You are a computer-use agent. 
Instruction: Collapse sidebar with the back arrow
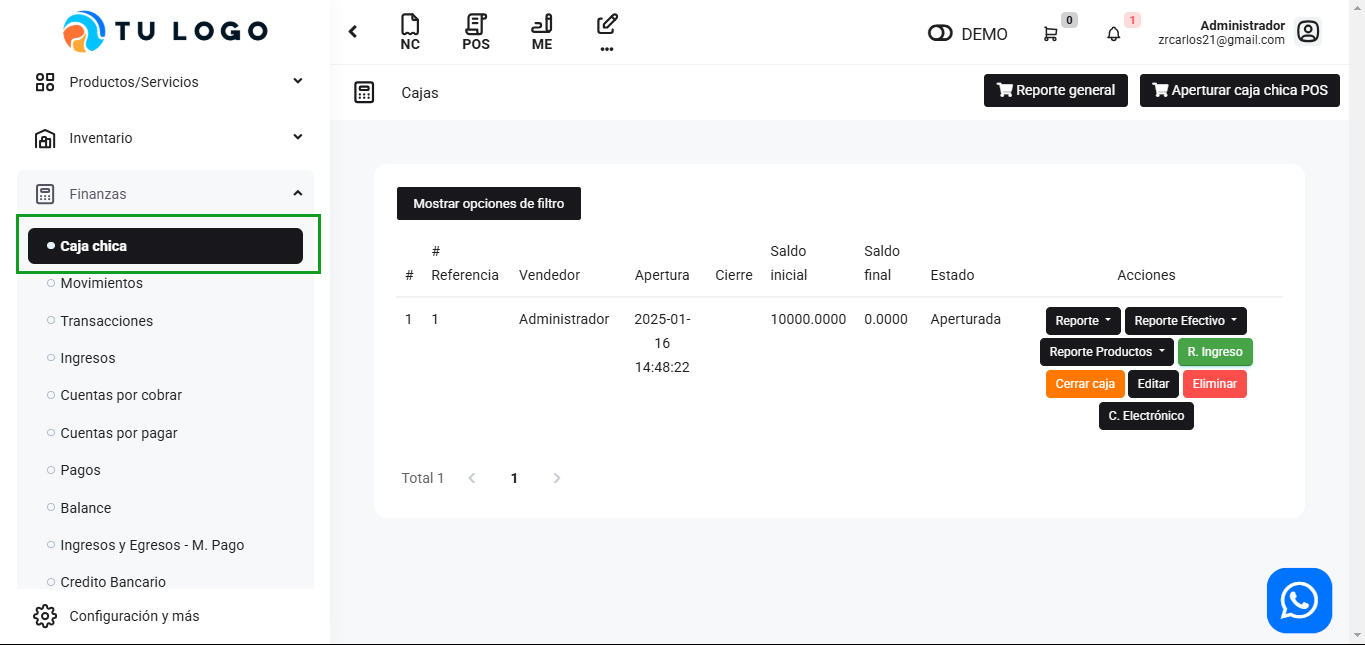[353, 32]
